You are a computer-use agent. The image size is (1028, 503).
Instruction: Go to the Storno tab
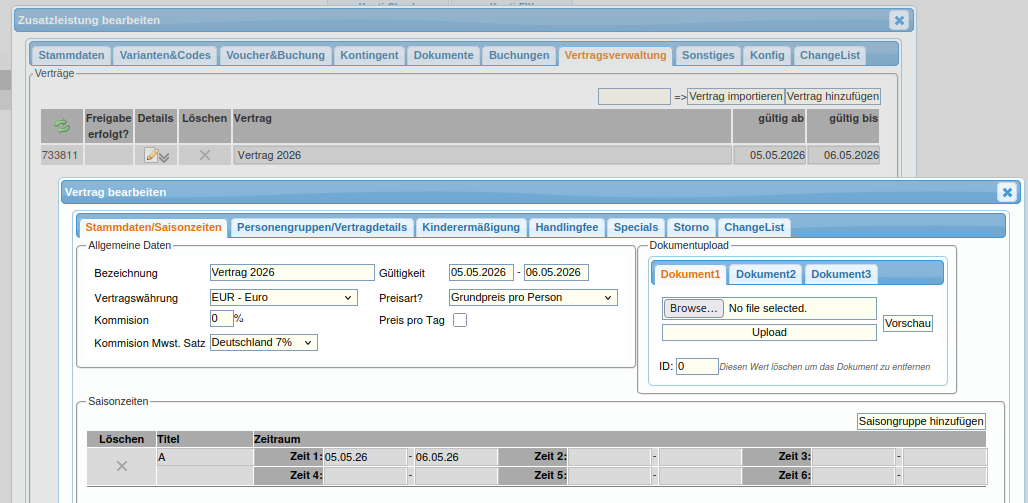click(691, 227)
